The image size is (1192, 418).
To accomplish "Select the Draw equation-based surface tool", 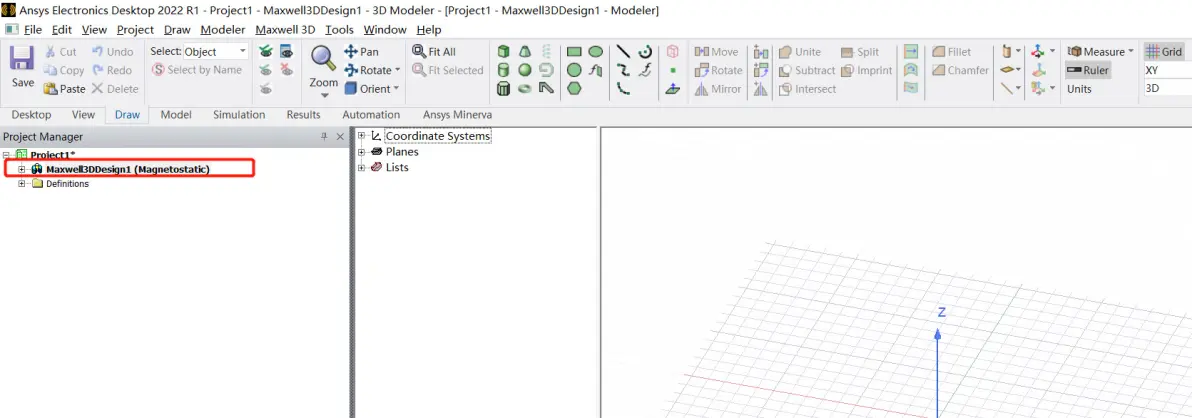I will point(596,70).
